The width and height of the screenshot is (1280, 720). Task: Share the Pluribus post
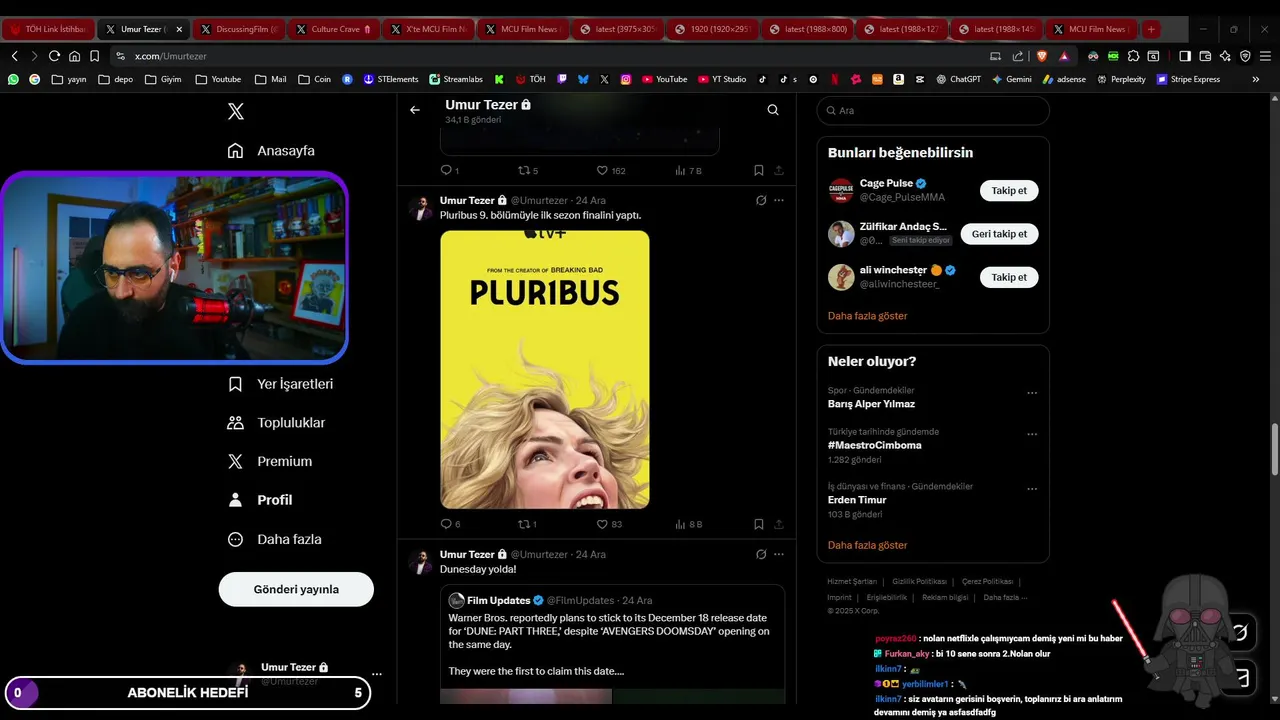pos(778,524)
